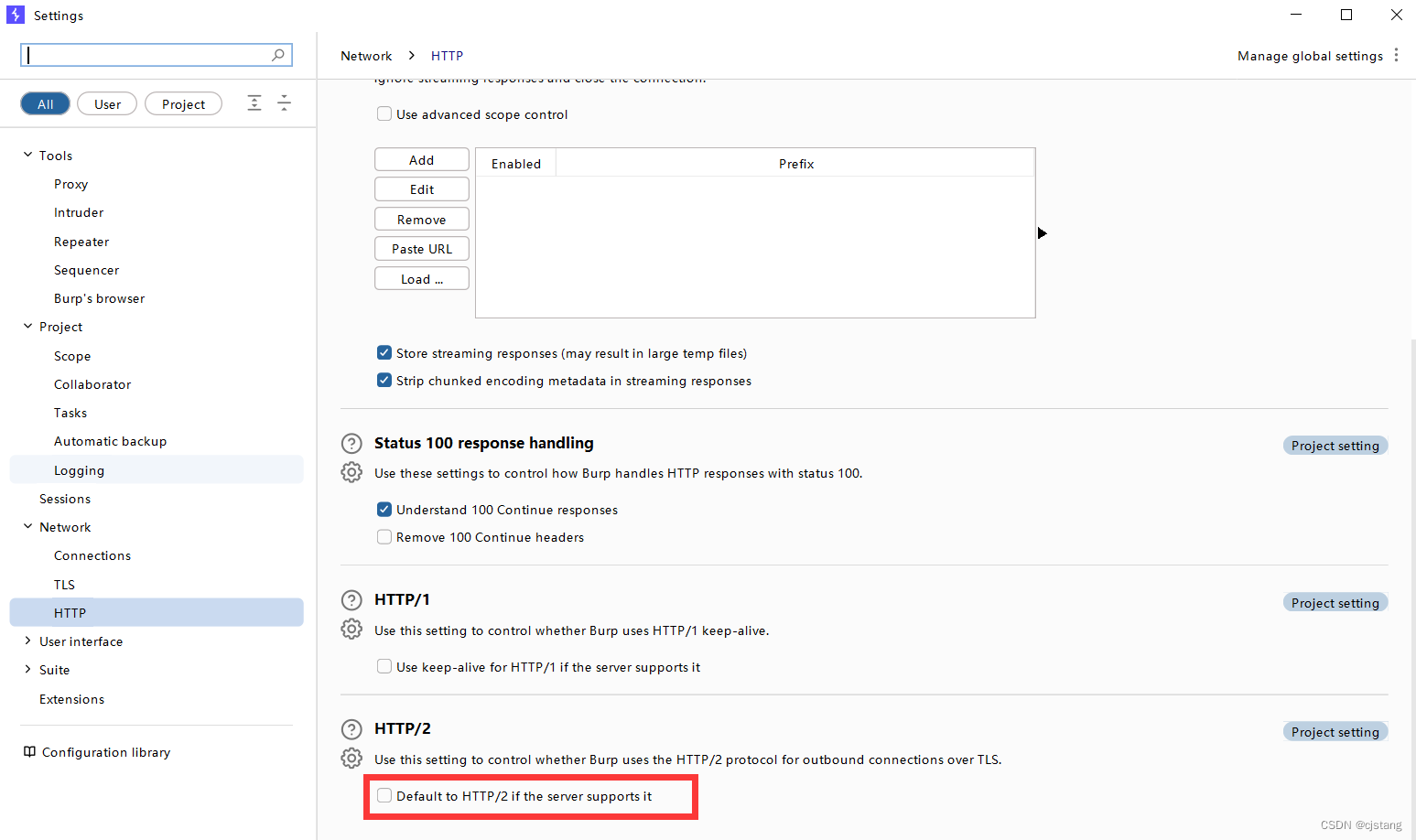Viewport: 1416px width, 840px height.
Task: Click the Paste URL button
Action: tap(421, 248)
